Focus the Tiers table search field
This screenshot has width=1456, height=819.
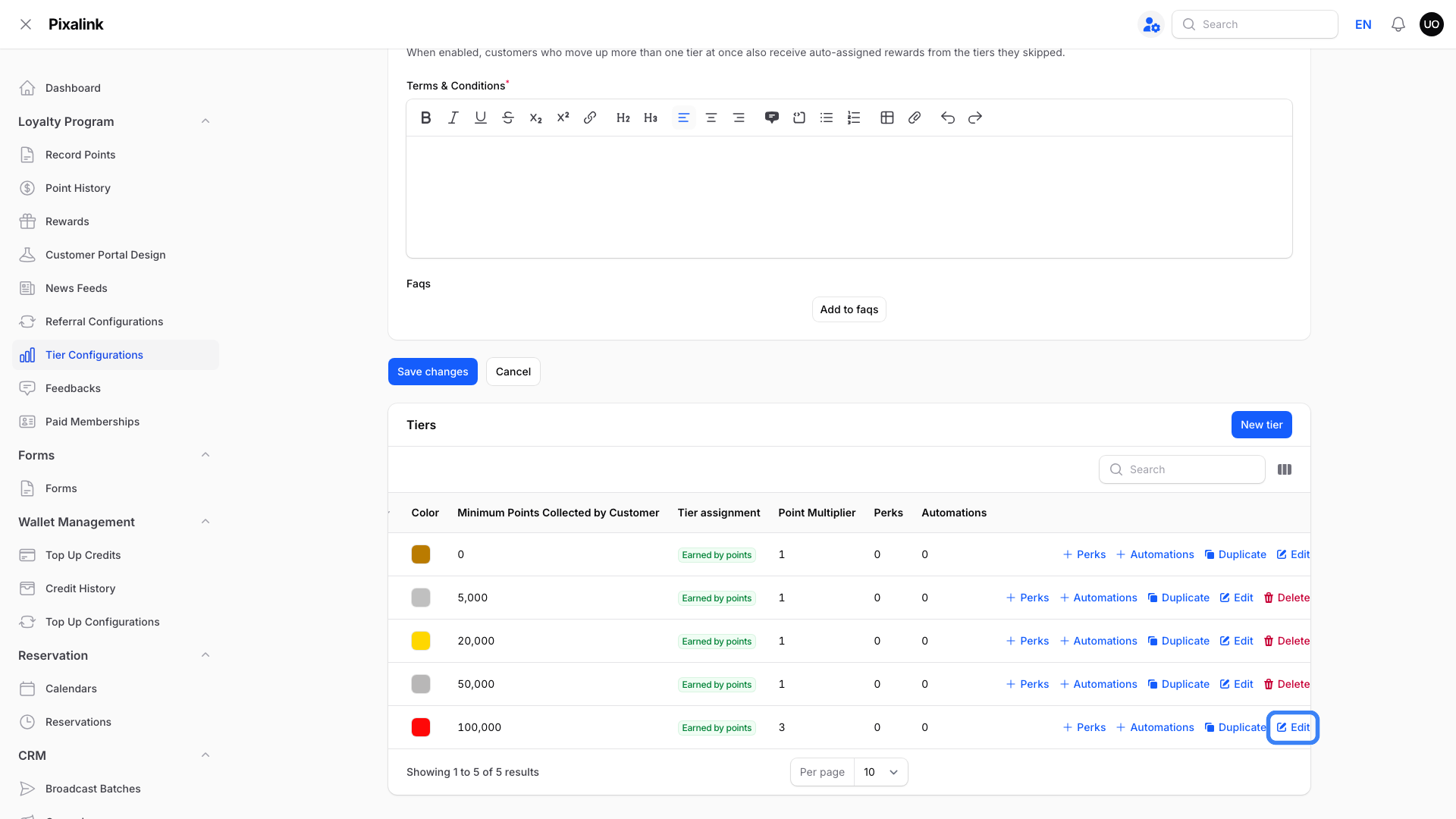(x=1181, y=469)
